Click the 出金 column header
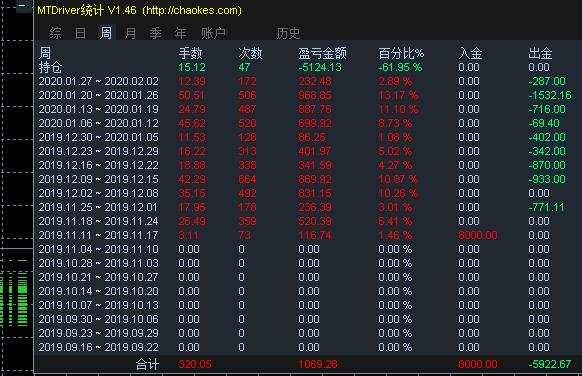This screenshot has width=582, height=376. coord(540,53)
